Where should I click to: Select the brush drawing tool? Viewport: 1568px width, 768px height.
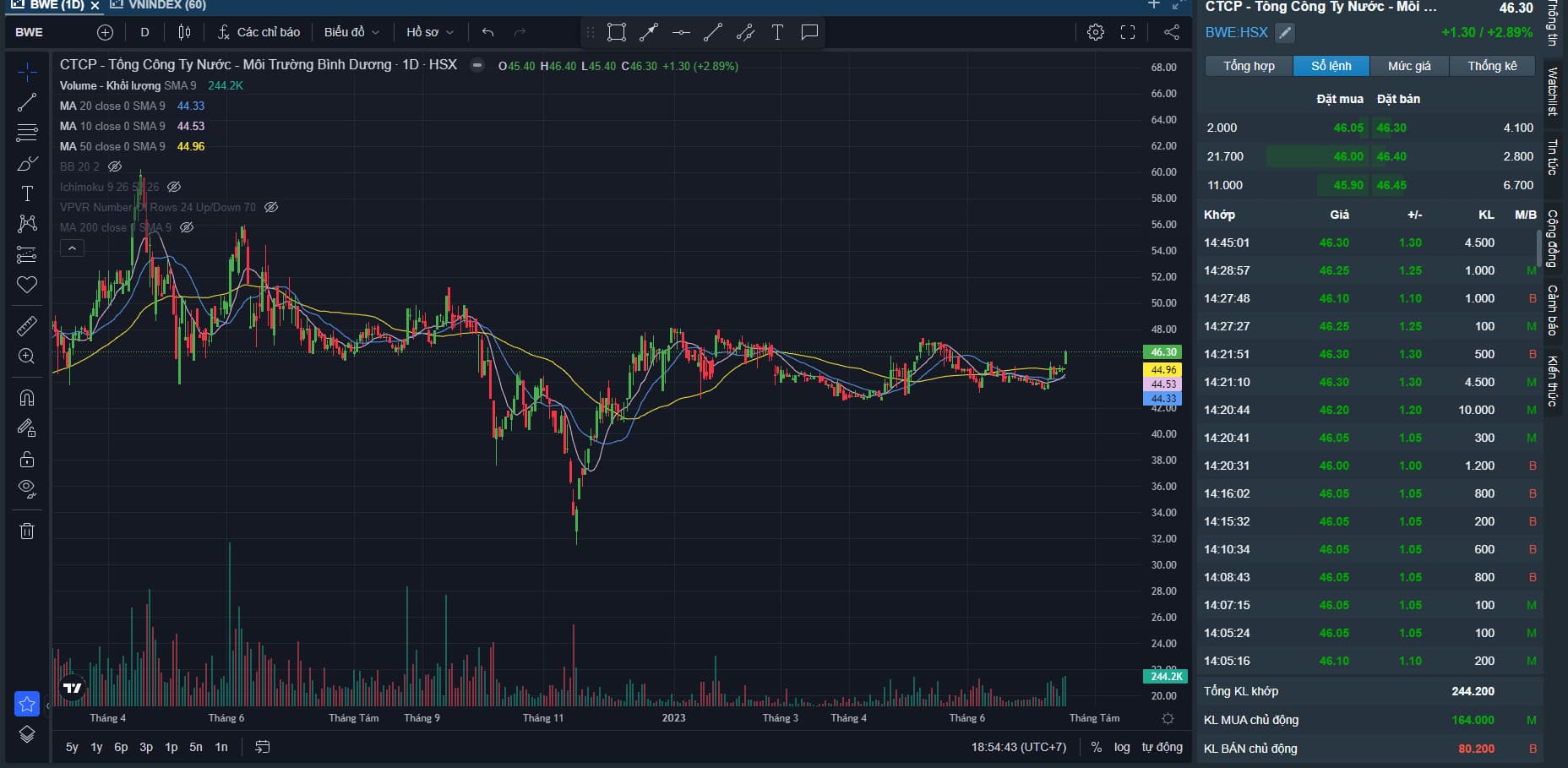pyautogui.click(x=27, y=163)
